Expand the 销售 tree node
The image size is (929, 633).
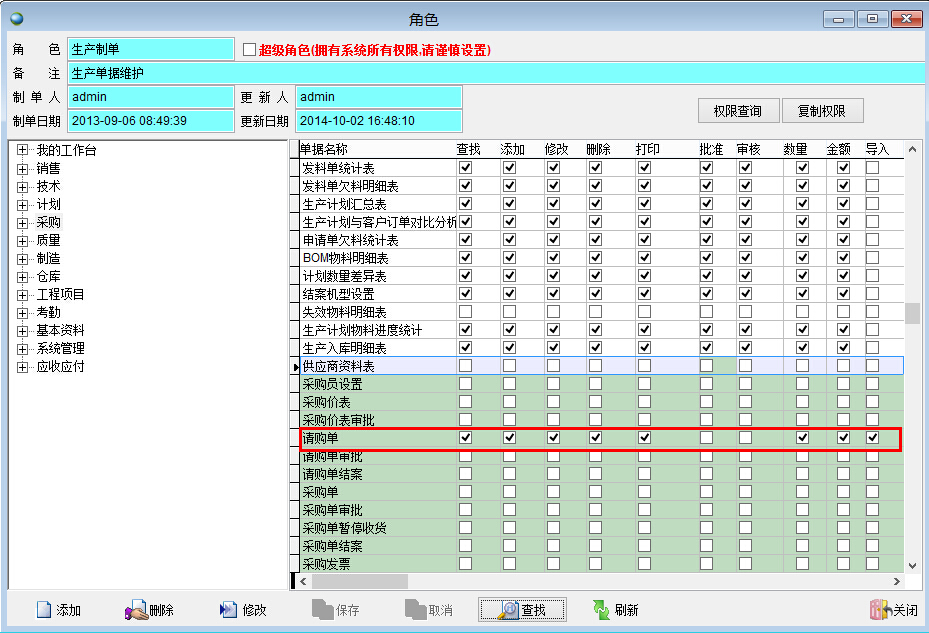[x=22, y=169]
